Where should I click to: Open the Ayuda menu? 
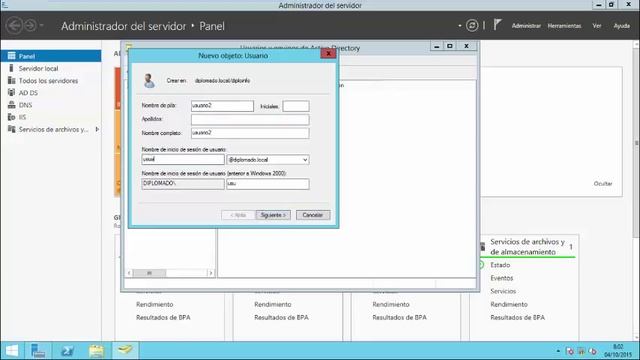point(621,26)
